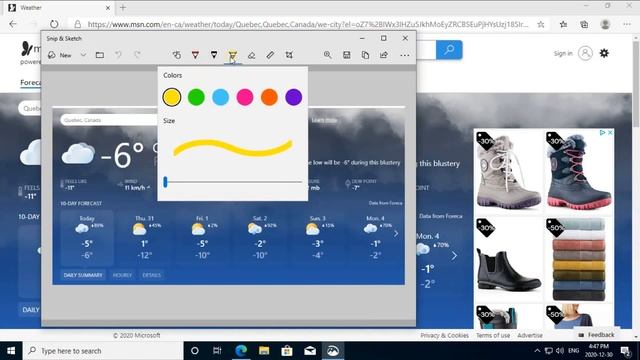
Task: Choose green highlighter color
Action: click(196, 97)
